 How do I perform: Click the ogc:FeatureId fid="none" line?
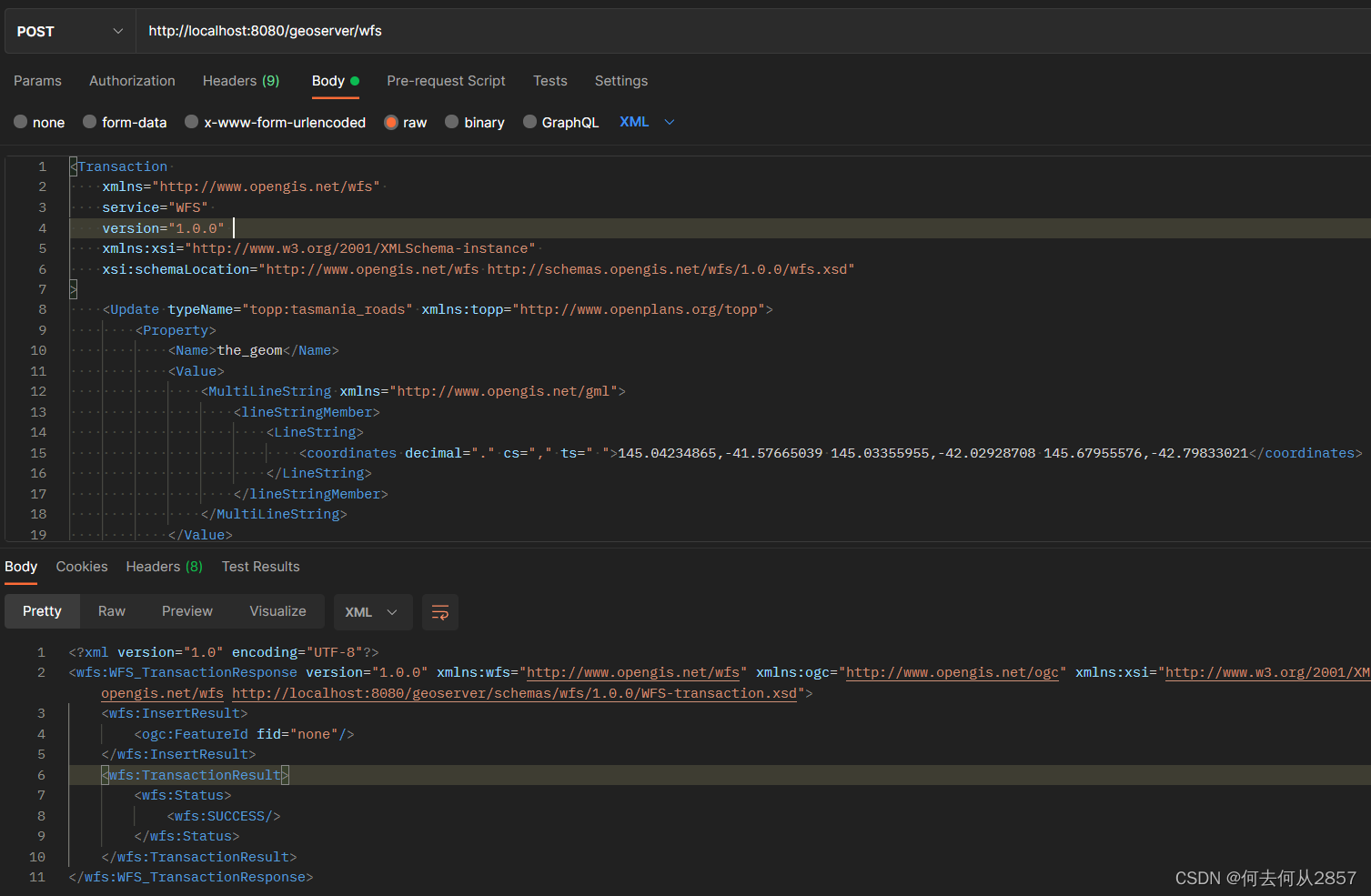click(244, 734)
